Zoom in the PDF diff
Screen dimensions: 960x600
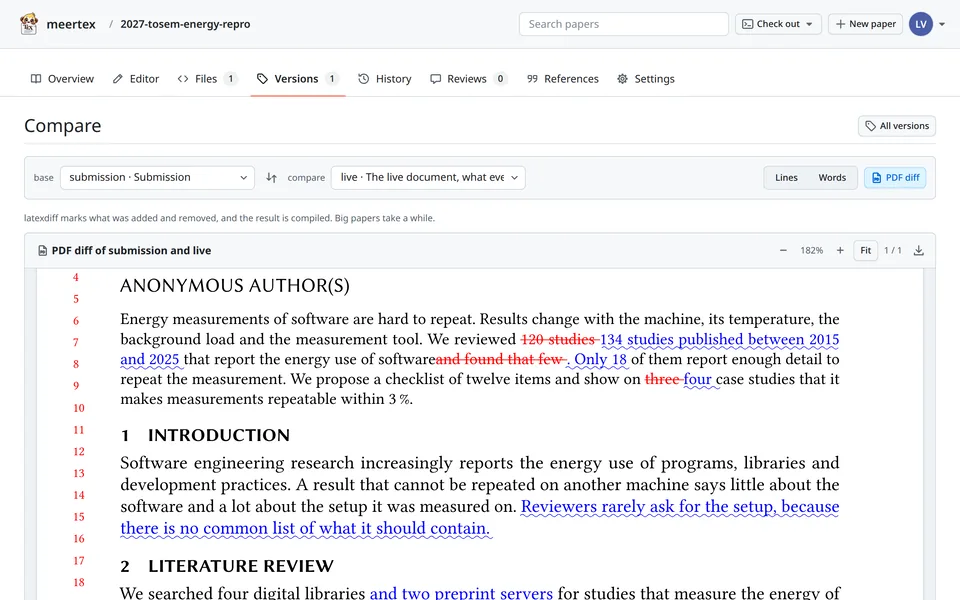point(840,250)
